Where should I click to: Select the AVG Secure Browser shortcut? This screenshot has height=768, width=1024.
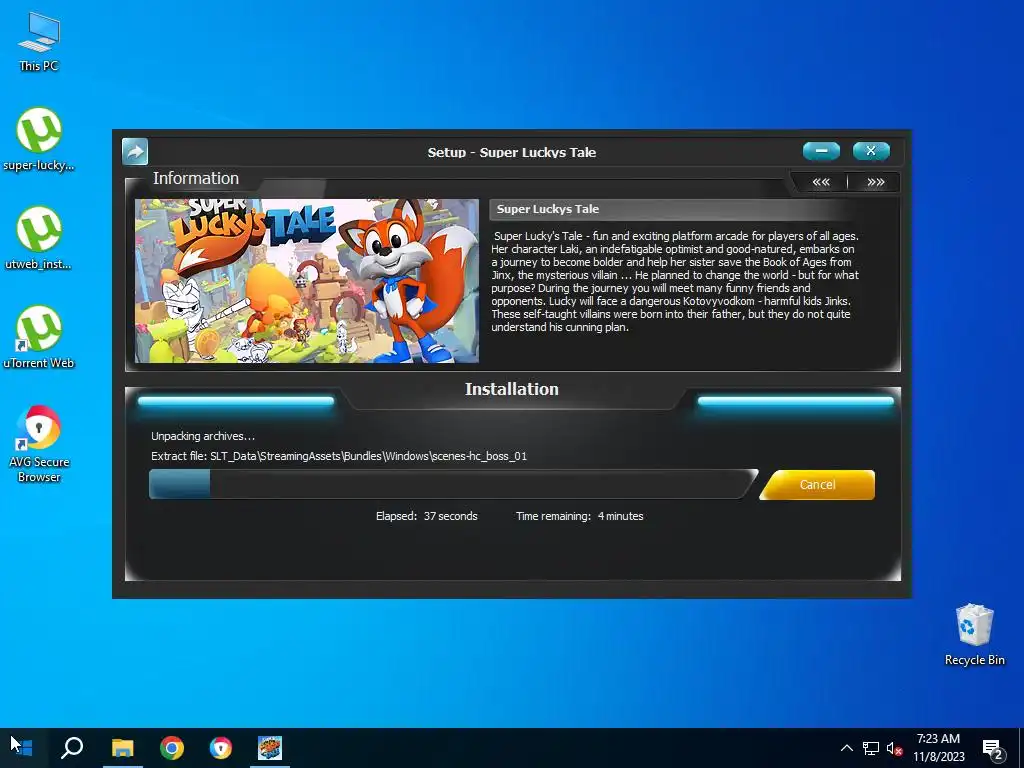(x=39, y=444)
